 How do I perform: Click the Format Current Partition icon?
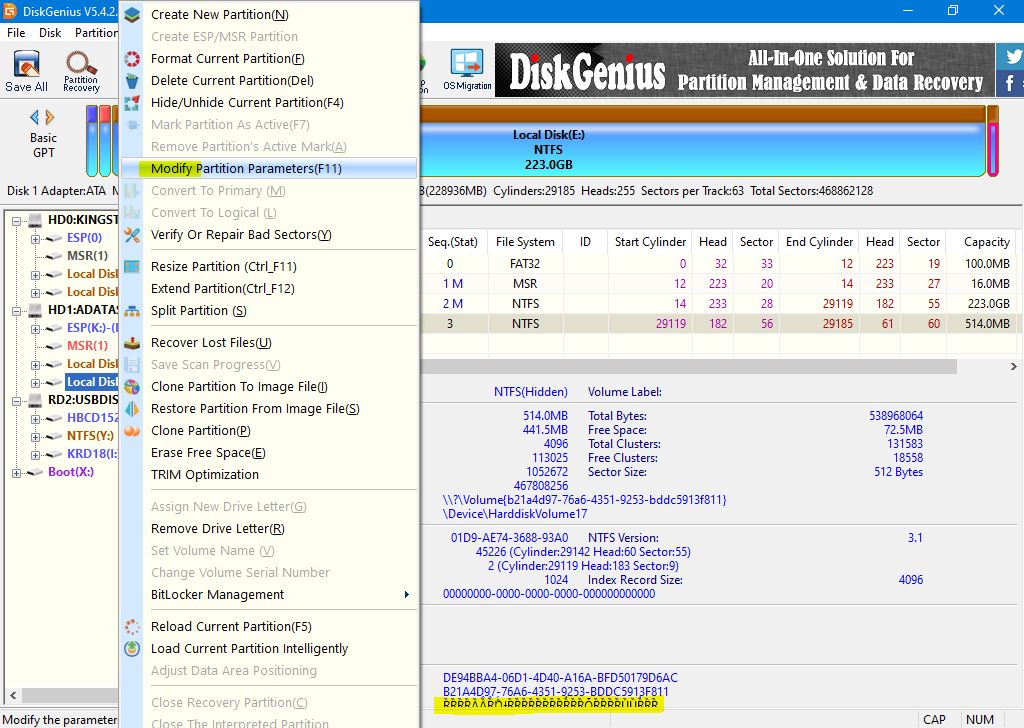click(132, 59)
